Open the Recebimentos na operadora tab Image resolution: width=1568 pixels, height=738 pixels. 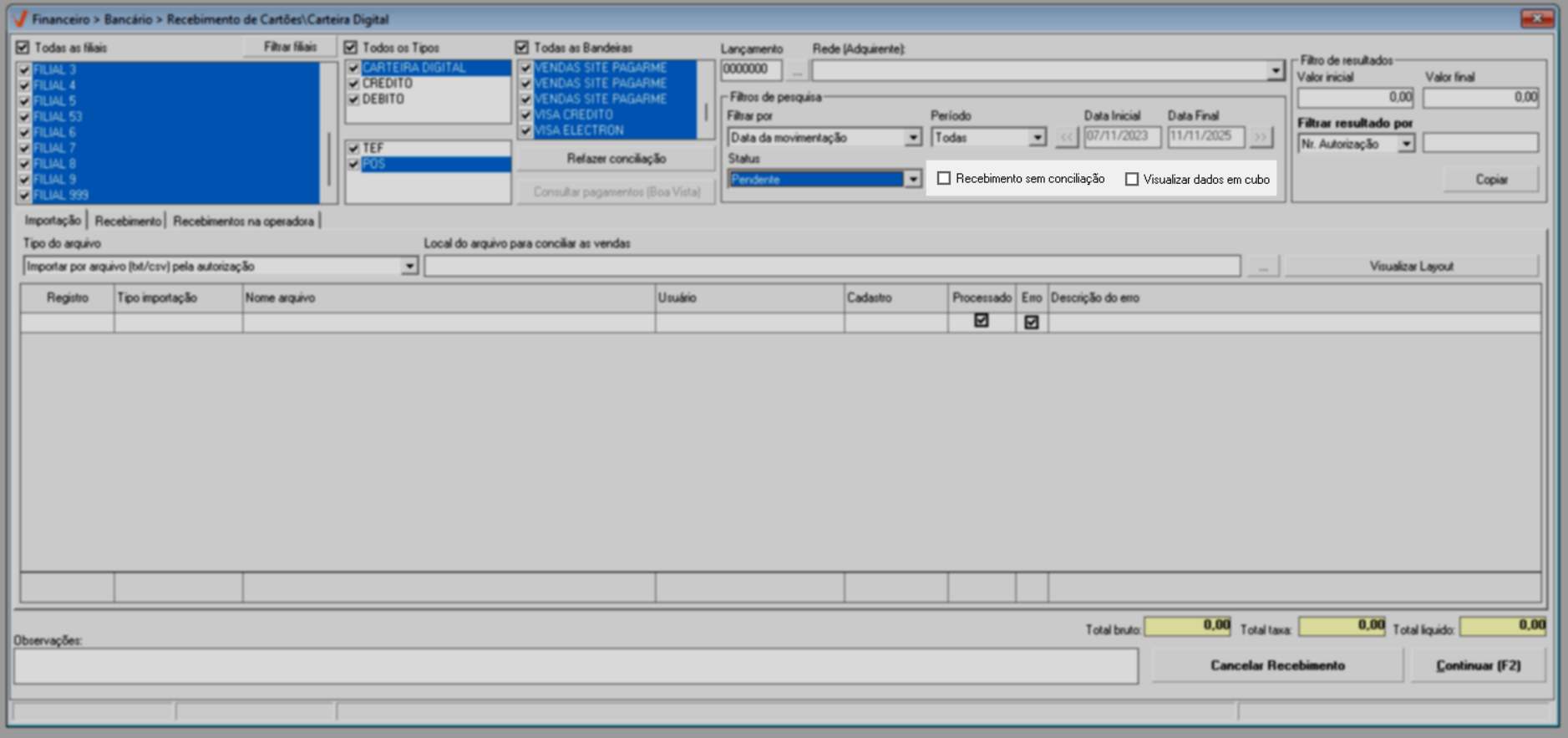[243, 221]
